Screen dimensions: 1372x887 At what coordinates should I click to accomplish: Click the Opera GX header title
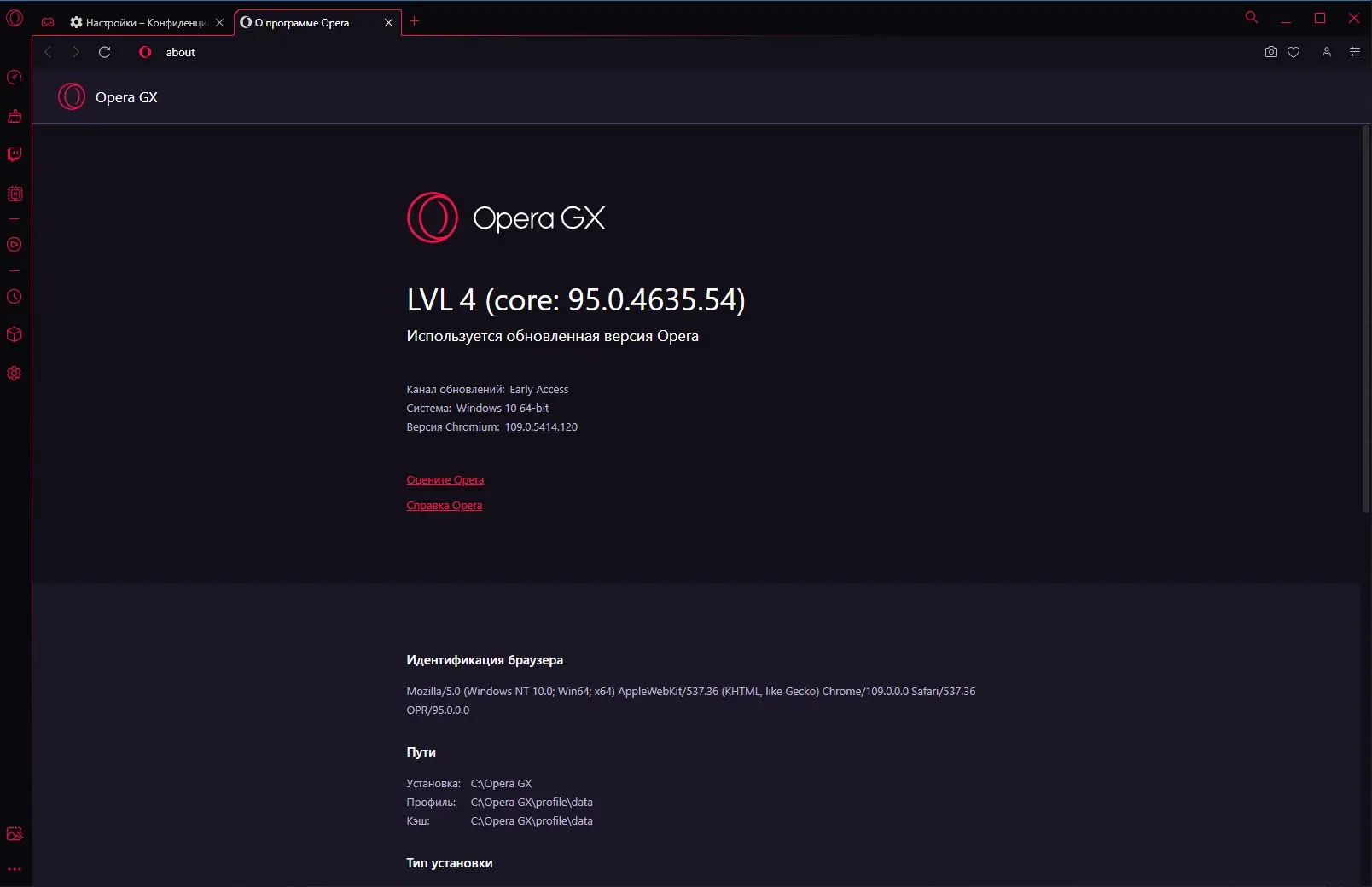pyautogui.click(x=126, y=97)
